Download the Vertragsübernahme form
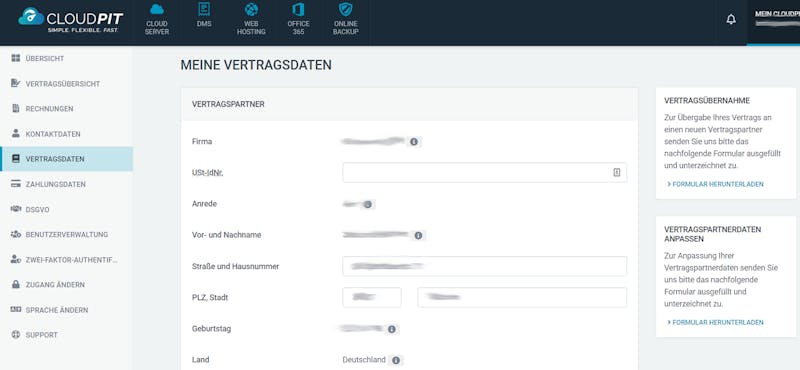Image resolution: width=800 pixels, height=370 pixels. [x=715, y=184]
